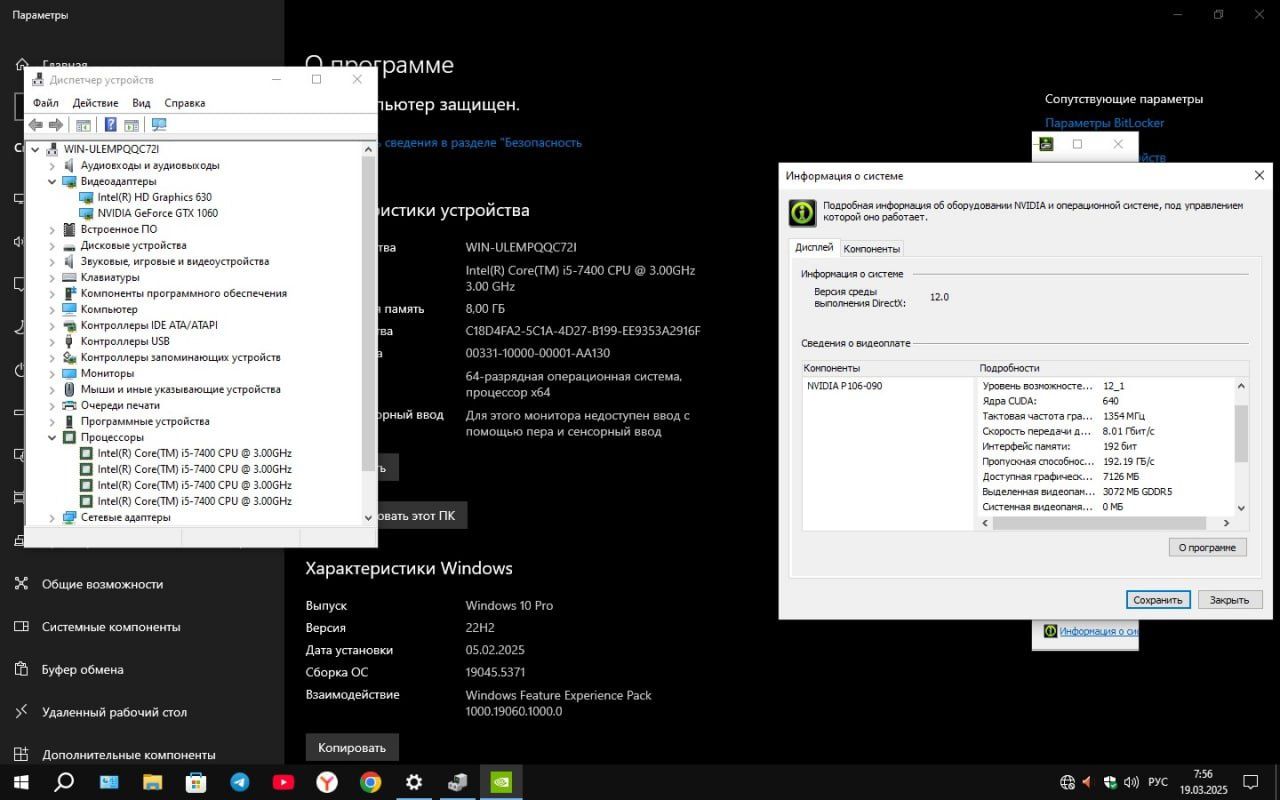Open Буфер обмена in Settings sidebar

tap(83, 669)
